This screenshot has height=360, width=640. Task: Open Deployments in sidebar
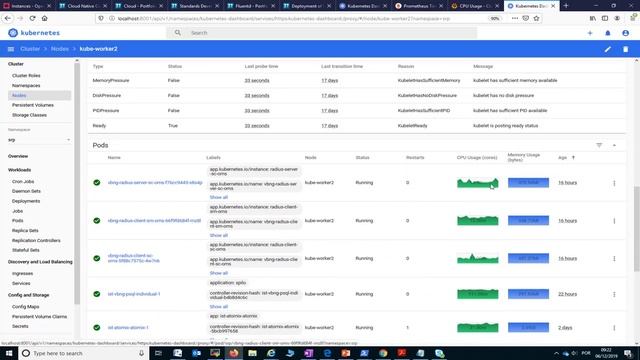[26, 201]
